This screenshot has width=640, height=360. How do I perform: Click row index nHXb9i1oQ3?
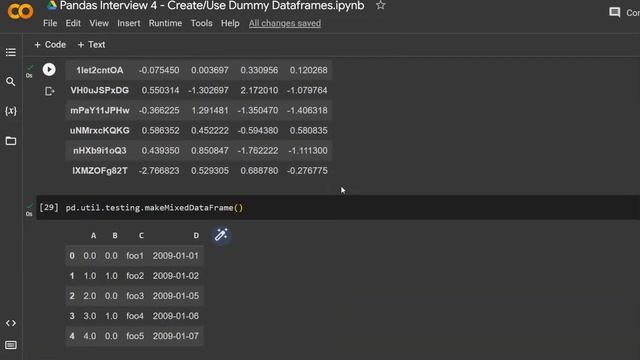click(100, 151)
